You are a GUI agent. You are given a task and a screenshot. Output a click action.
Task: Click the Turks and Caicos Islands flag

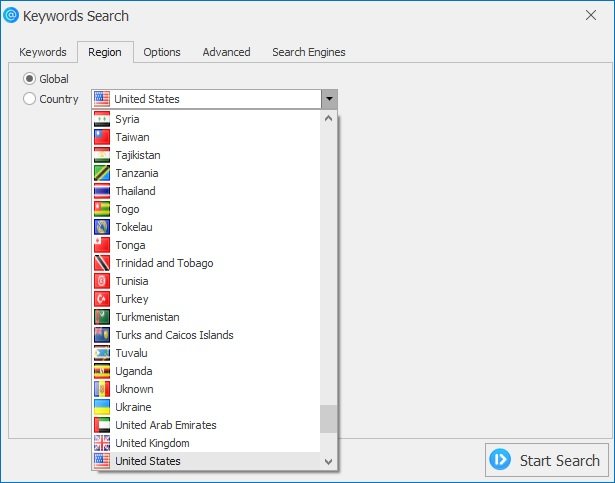pyautogui.click(x=102, y=335)
